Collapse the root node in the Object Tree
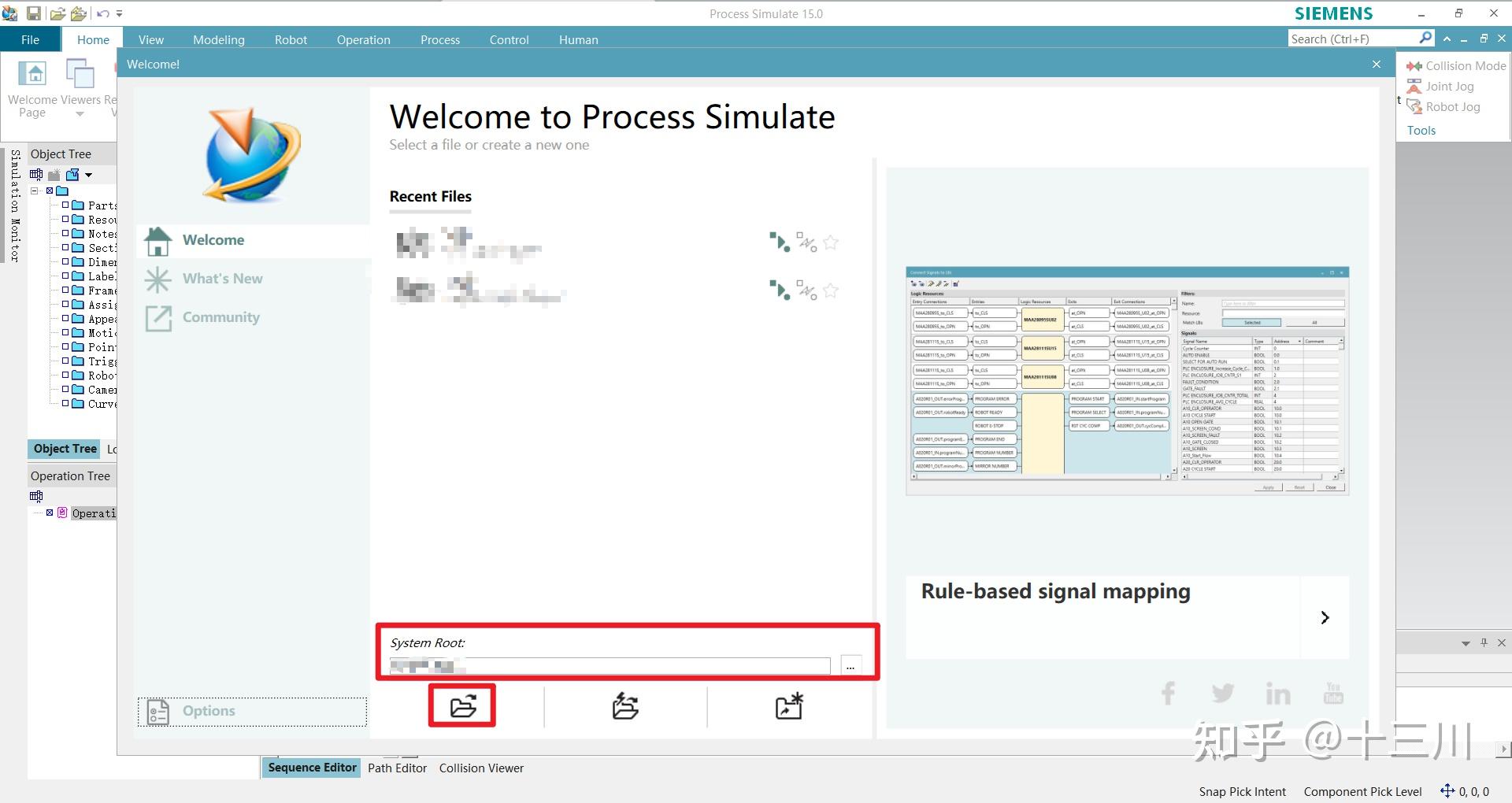The image size is (1512, 803). [33, 190]
